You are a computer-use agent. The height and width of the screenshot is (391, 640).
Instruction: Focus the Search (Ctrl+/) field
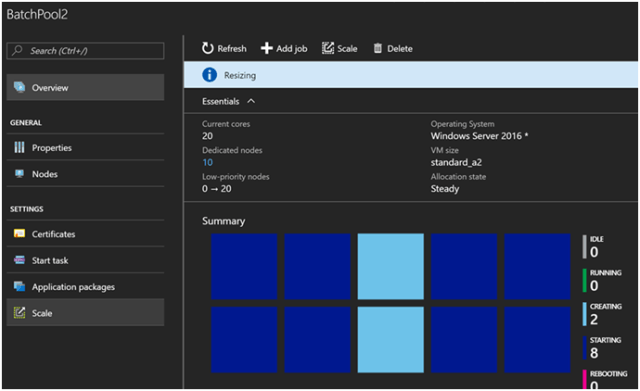coord(86,51)
